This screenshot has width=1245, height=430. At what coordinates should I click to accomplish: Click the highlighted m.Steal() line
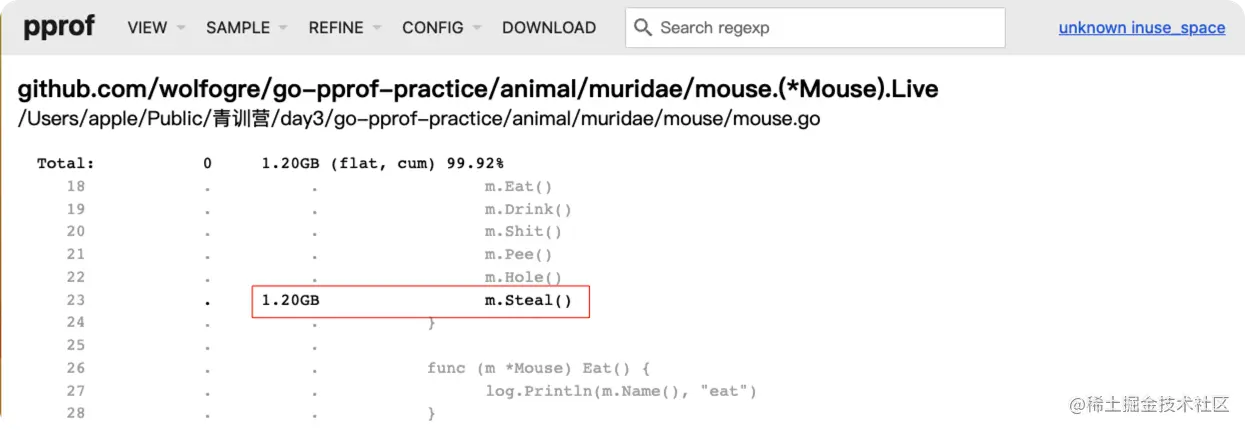pyautogui.click(x=528, y=300)
